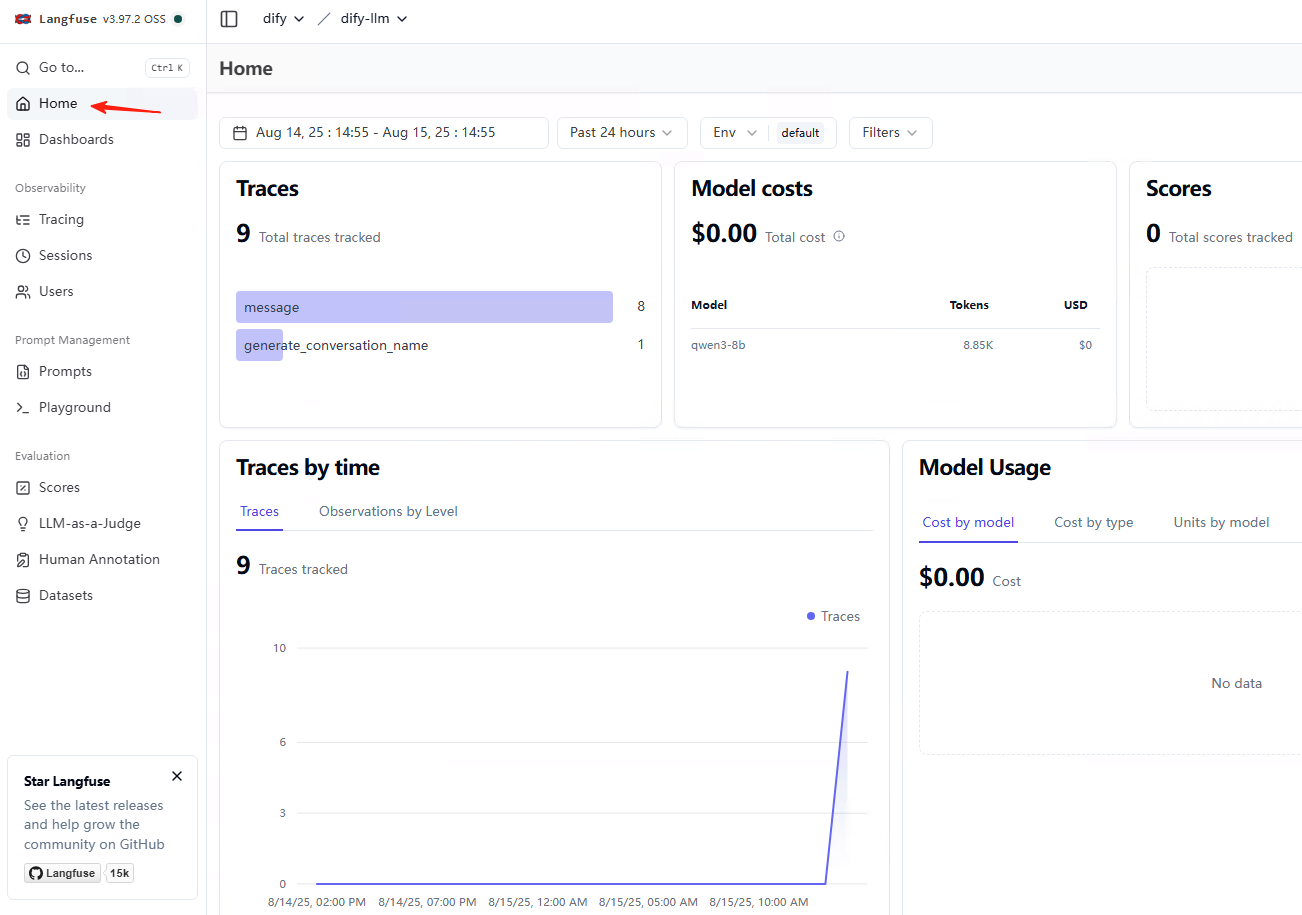Switch to Units by model tab
The width and height of the screenshot is (1302, 915).
pos(1221,522)
